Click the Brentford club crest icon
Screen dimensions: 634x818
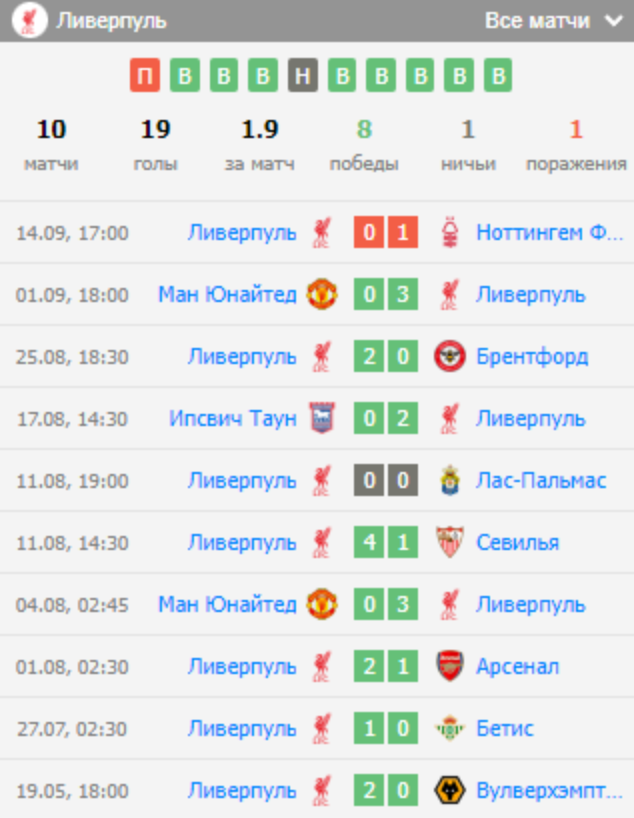(x=450, y=357)
